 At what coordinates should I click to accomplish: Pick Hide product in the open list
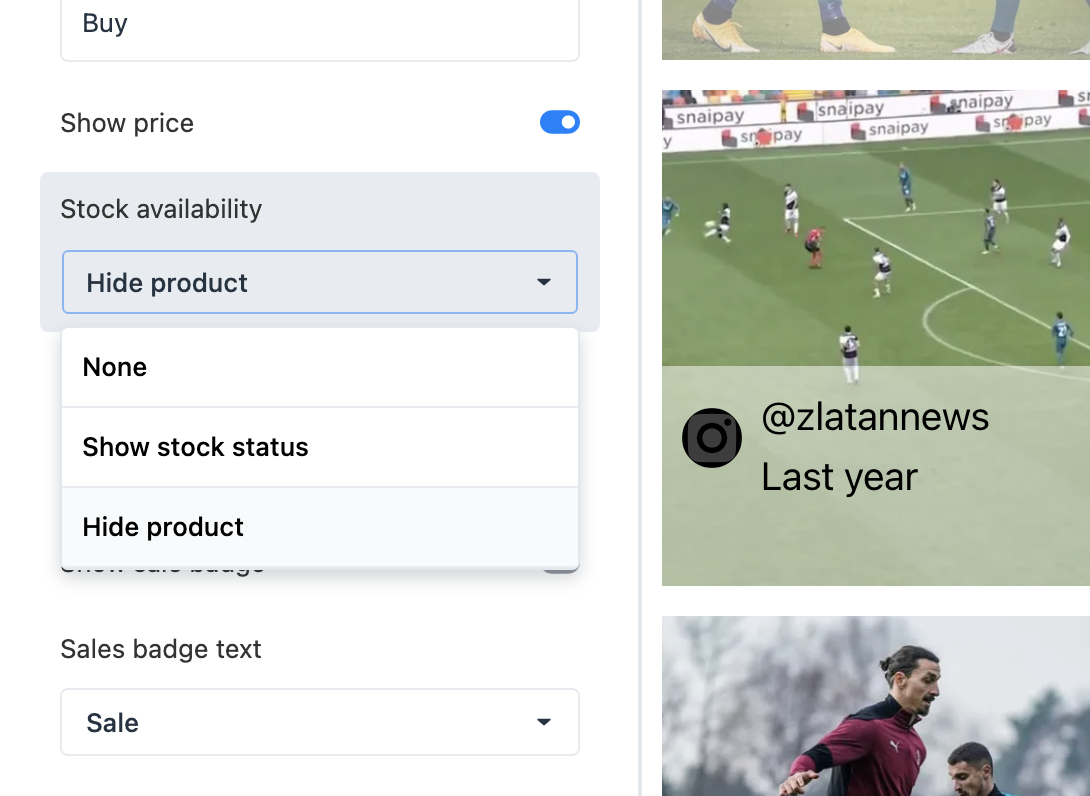pos(320,527)
